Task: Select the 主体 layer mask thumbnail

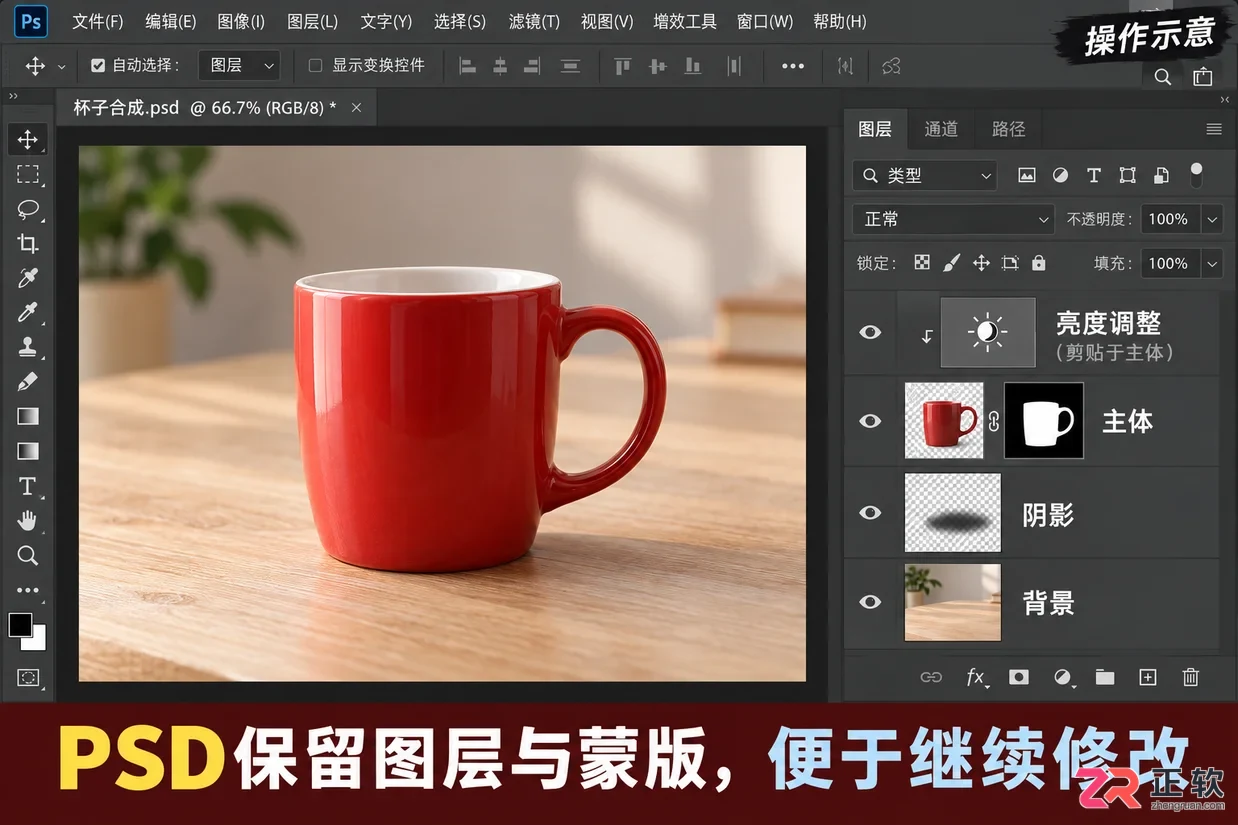Action: 1044,421
